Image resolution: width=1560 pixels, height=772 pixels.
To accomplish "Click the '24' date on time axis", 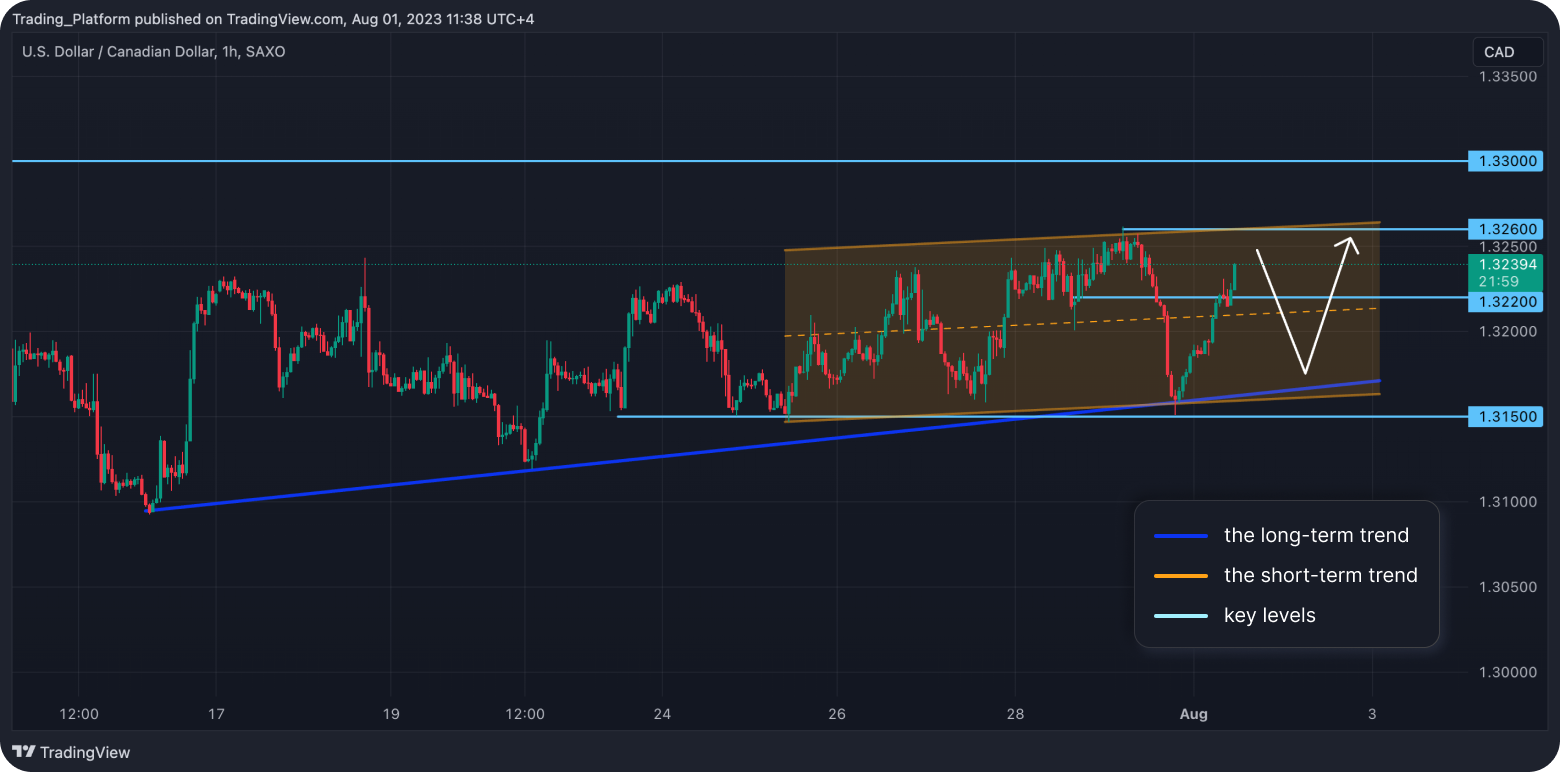I will (x=664, y=714).
